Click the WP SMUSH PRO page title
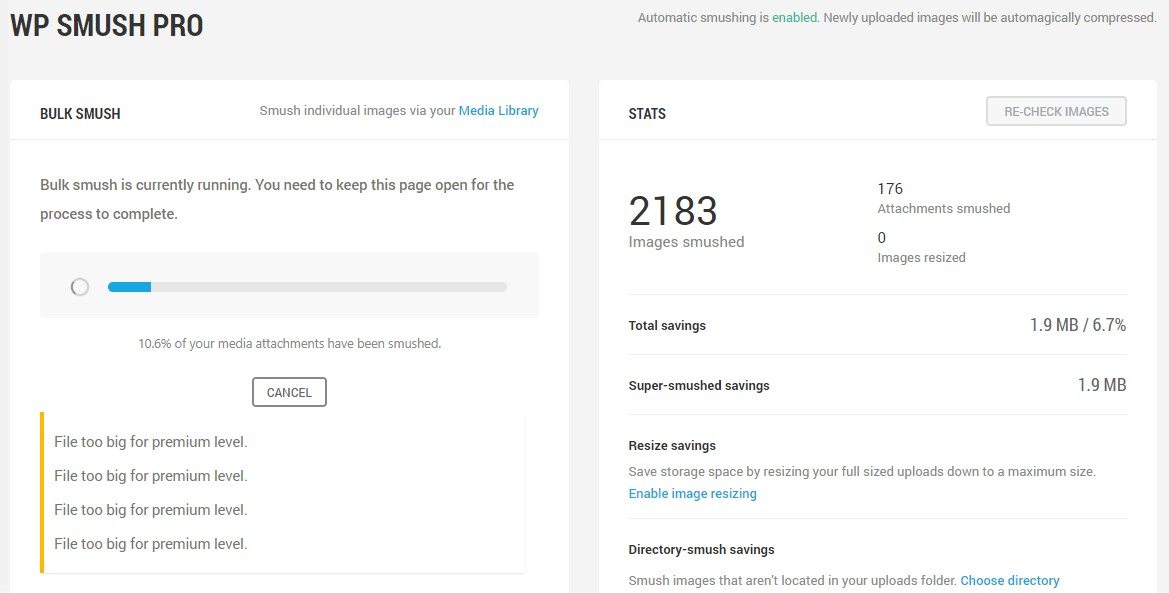 107,25
